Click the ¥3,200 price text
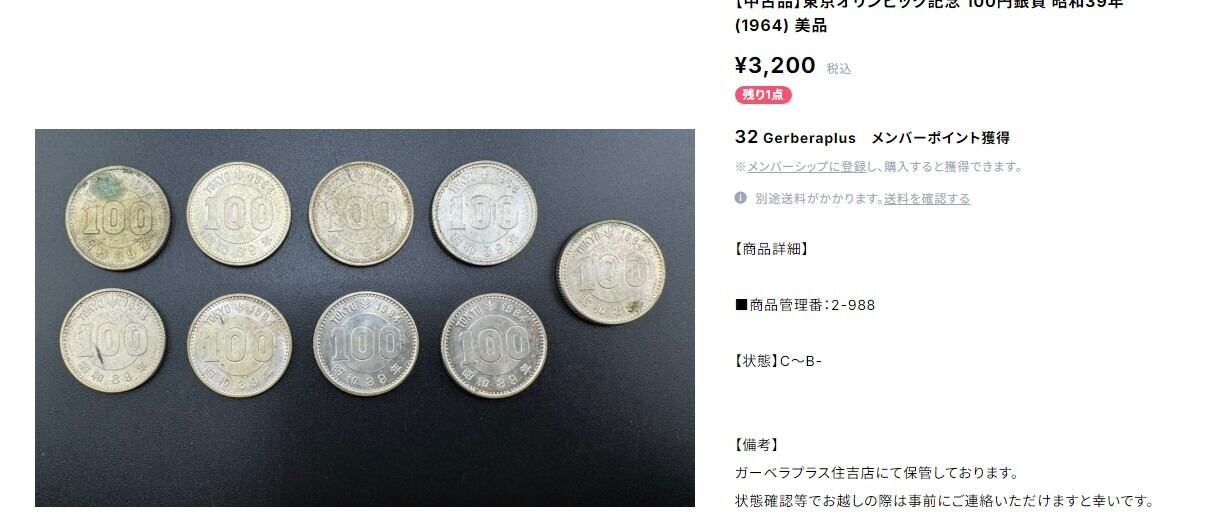This screenshot has width=1210, height=531. [775, 66]
